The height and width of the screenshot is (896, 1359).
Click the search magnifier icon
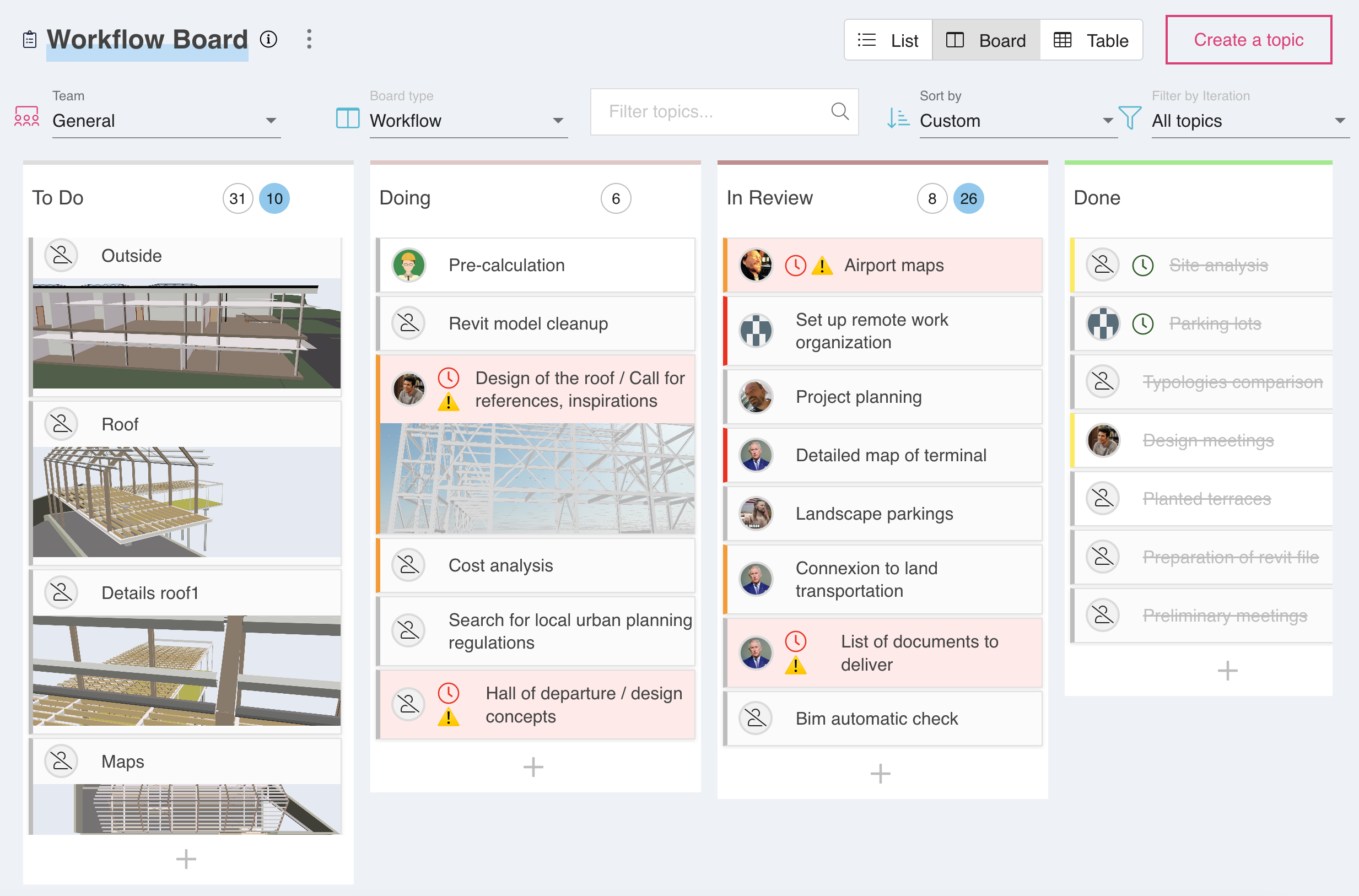[x=839, y=111]
